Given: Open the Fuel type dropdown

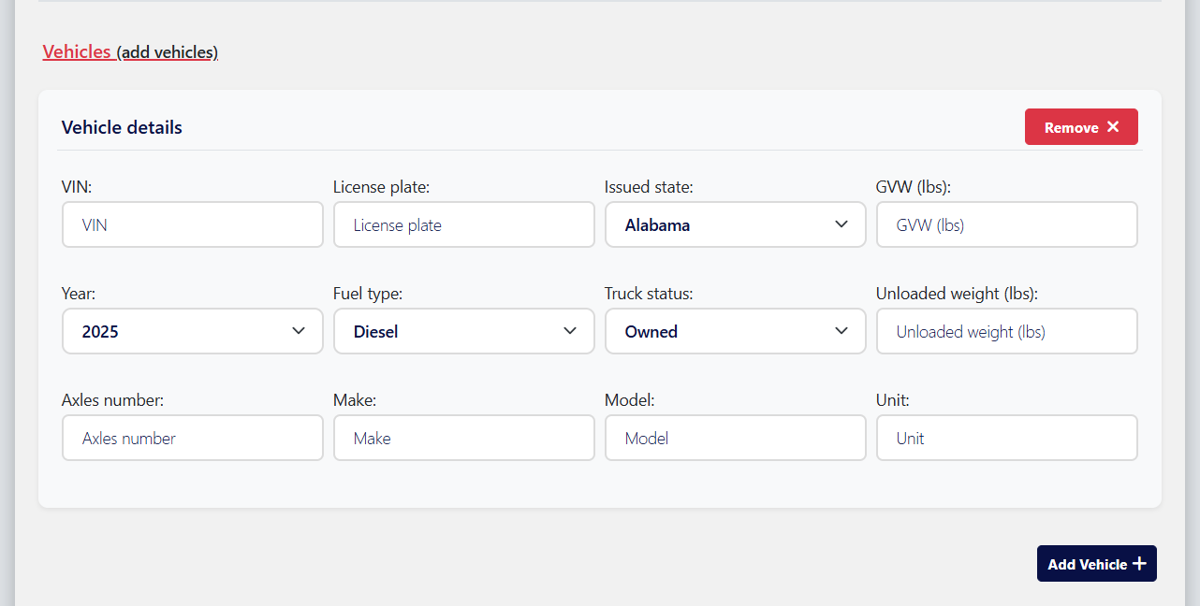Looking at the screenshot, I should click(463, 331).
